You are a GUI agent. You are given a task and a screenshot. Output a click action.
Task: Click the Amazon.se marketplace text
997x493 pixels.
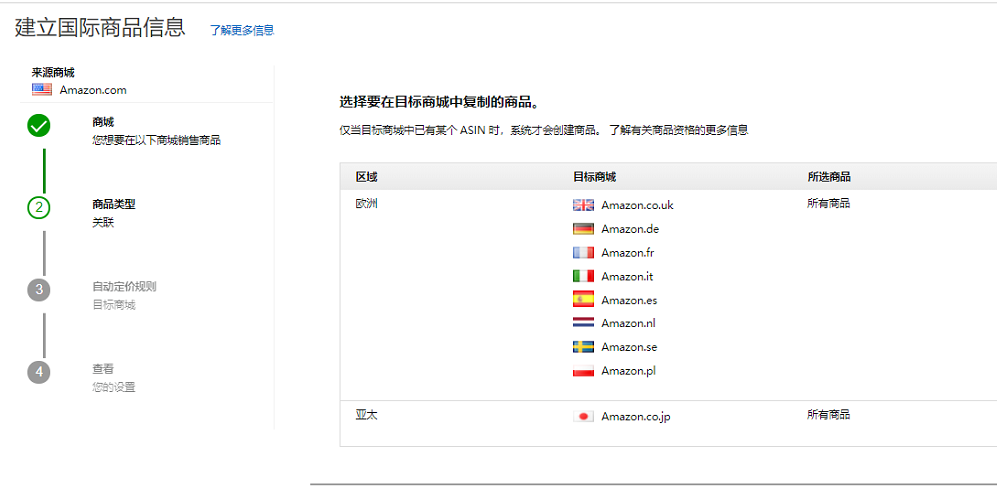click(629, 347)
